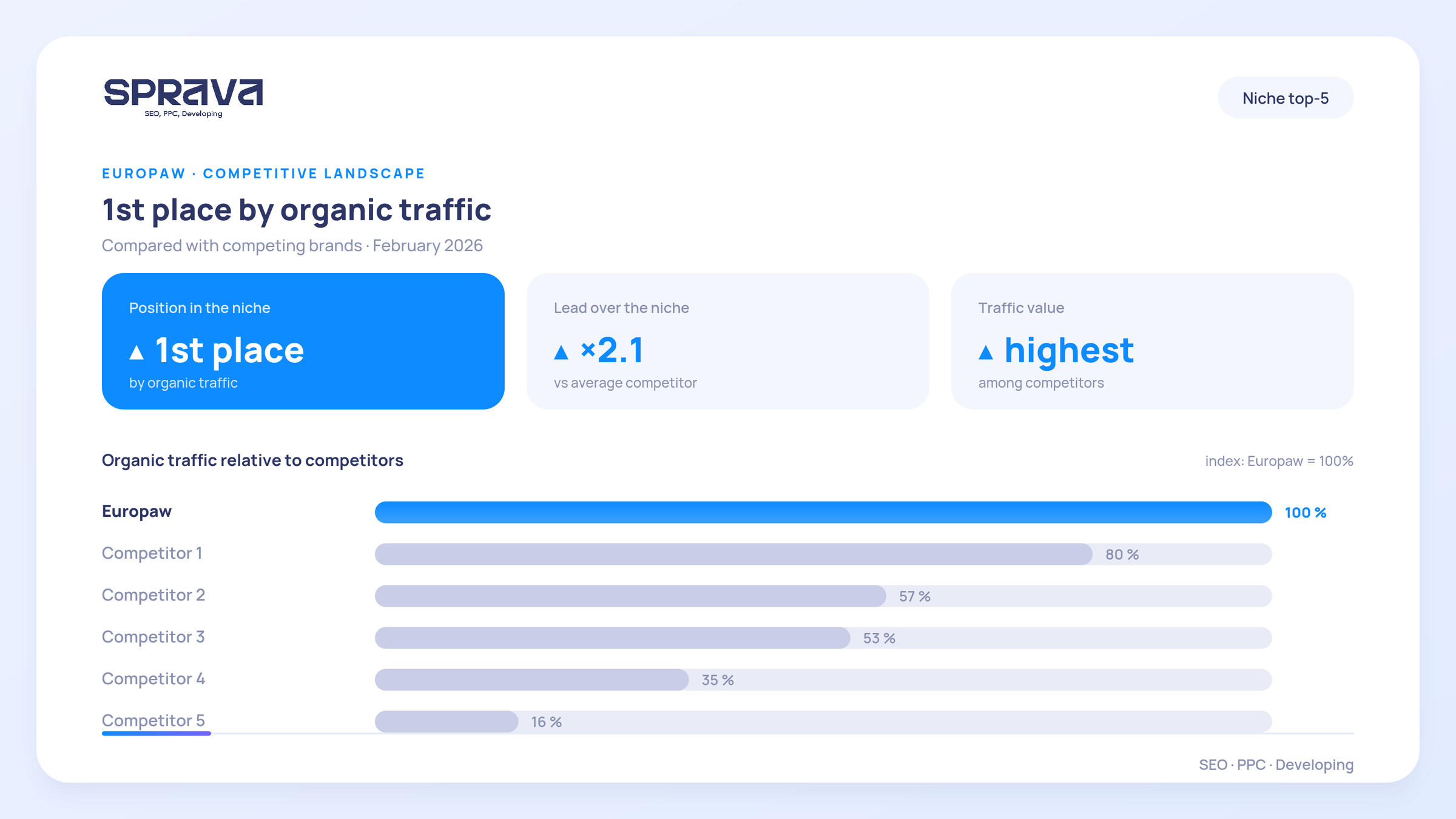This screenshot has width=1456, height=819.
Task: Click the 'Competitor 2' row label
Action: (x=153, y=595)
